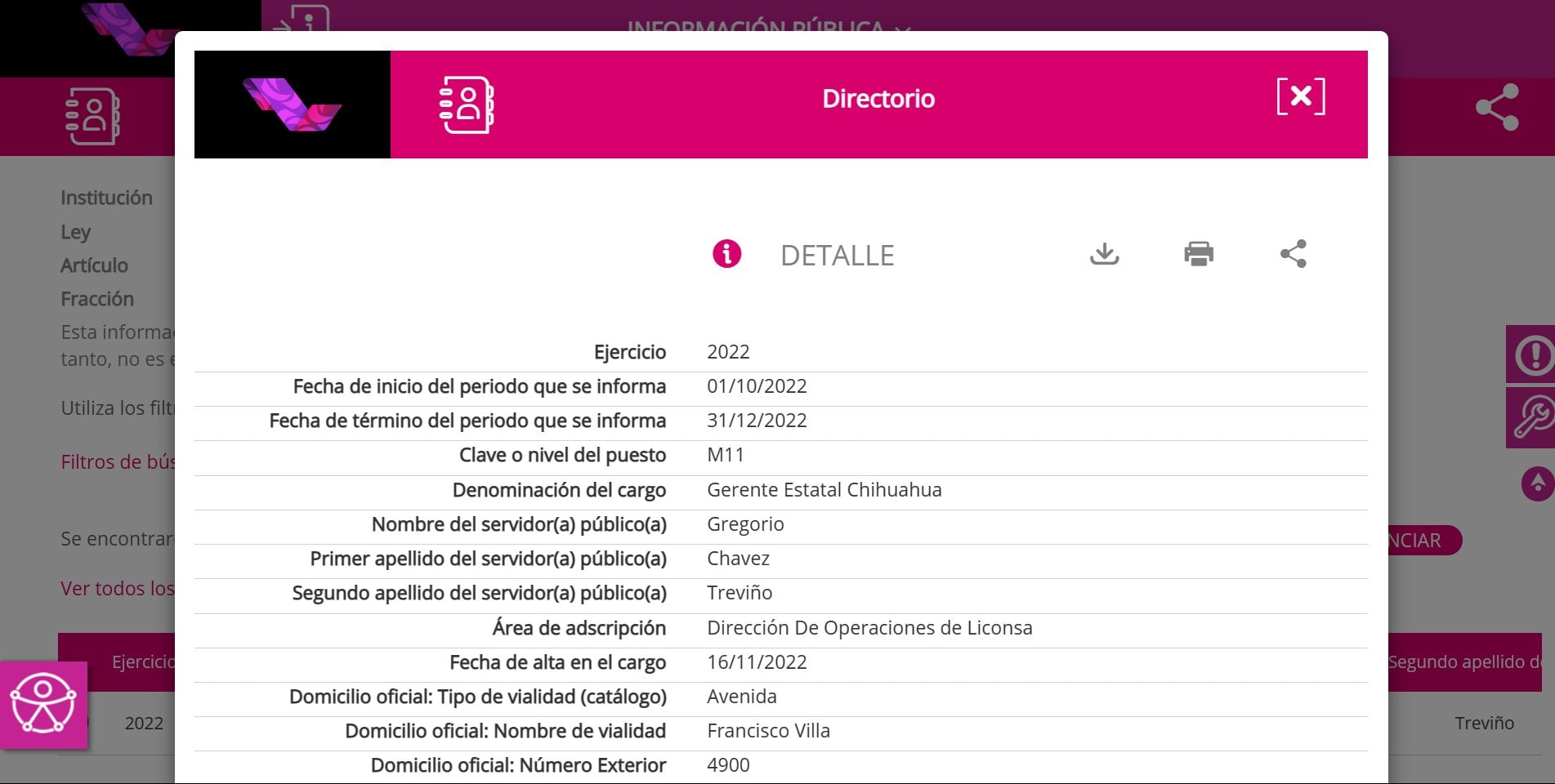Click the address book icon in Directorio header
Viewport: 1555px width, 784px height.
tap(467, 105)
